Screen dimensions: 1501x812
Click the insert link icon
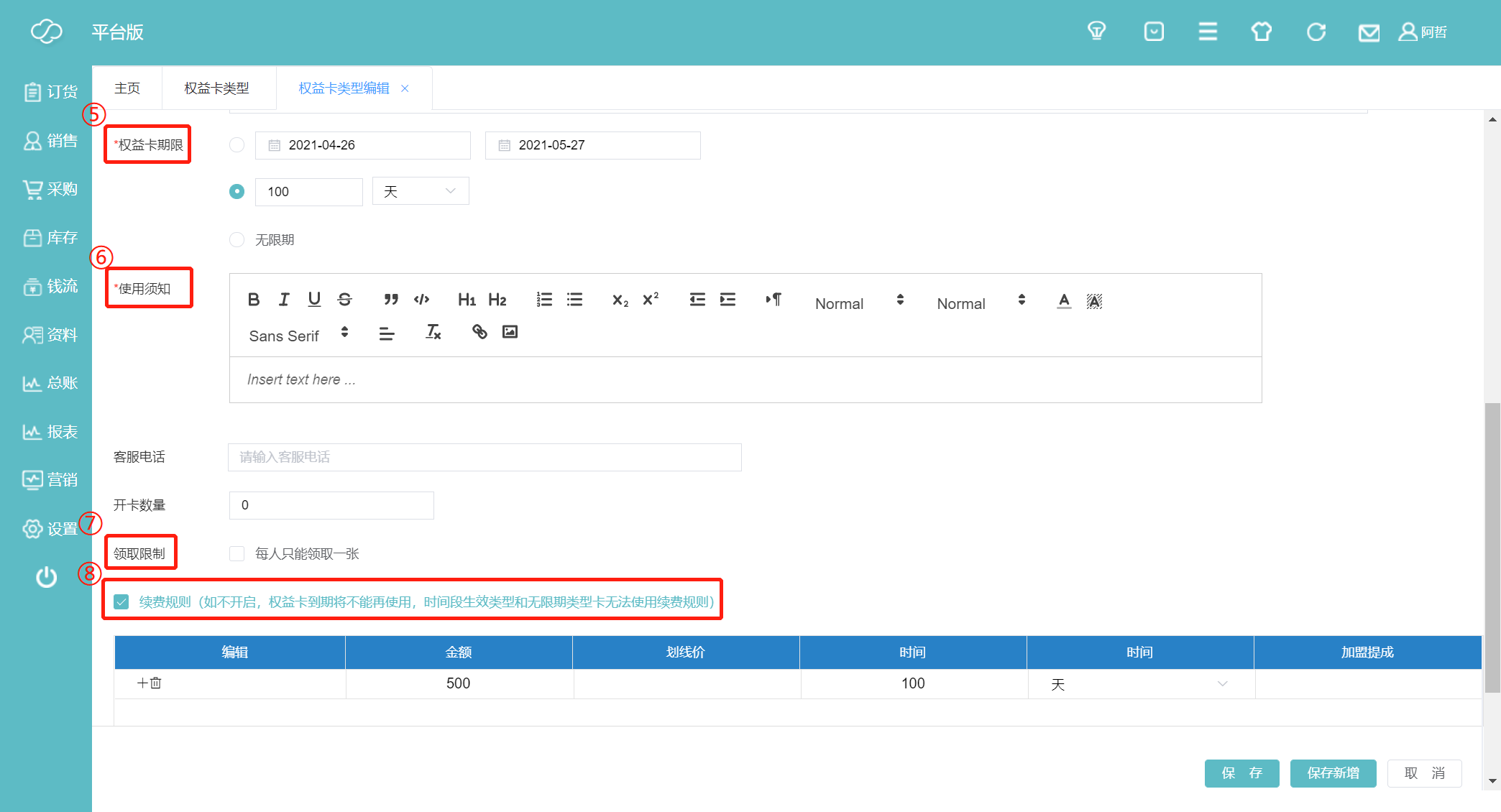coord(479,332)
